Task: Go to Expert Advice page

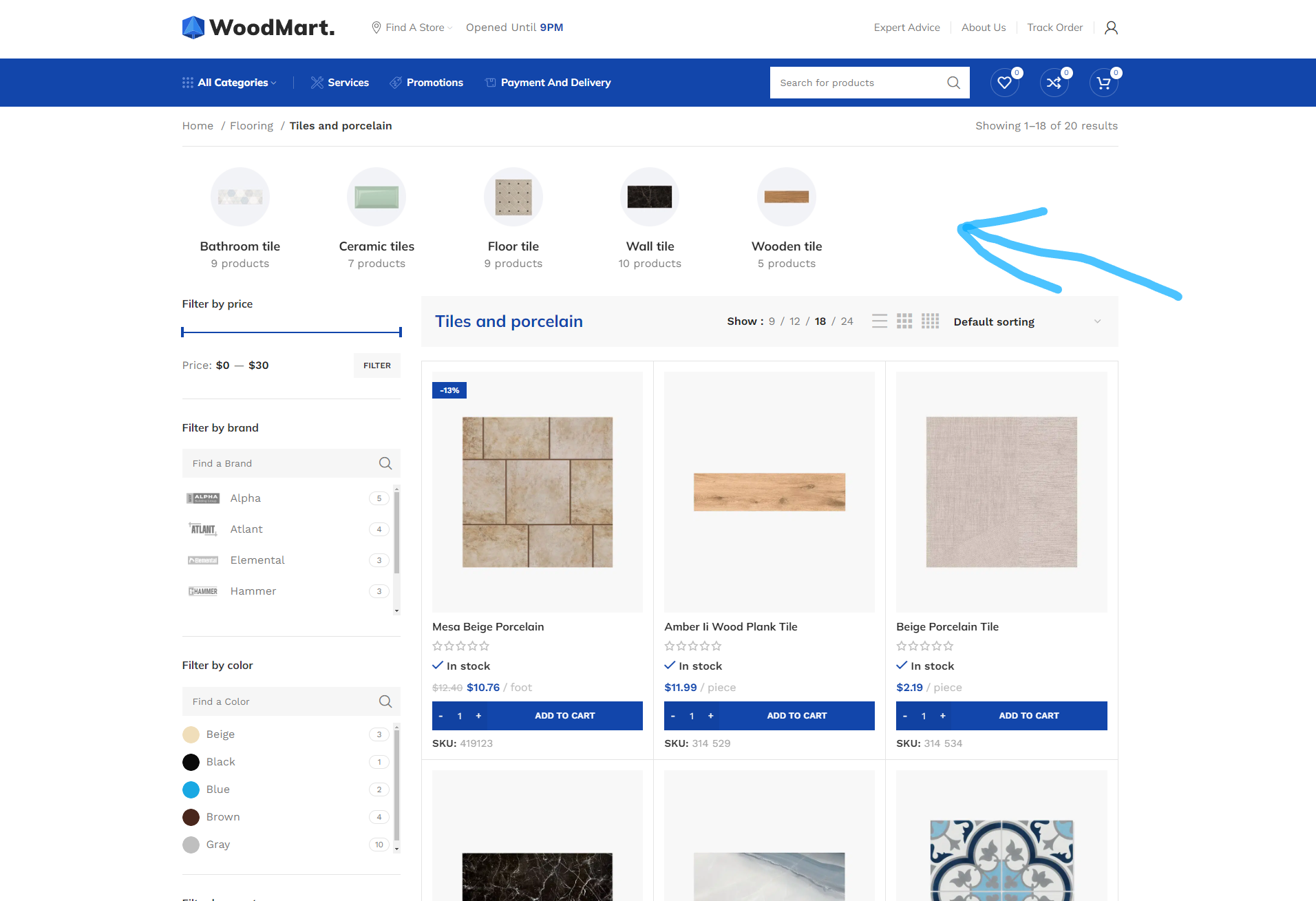Action: (906, 28)
